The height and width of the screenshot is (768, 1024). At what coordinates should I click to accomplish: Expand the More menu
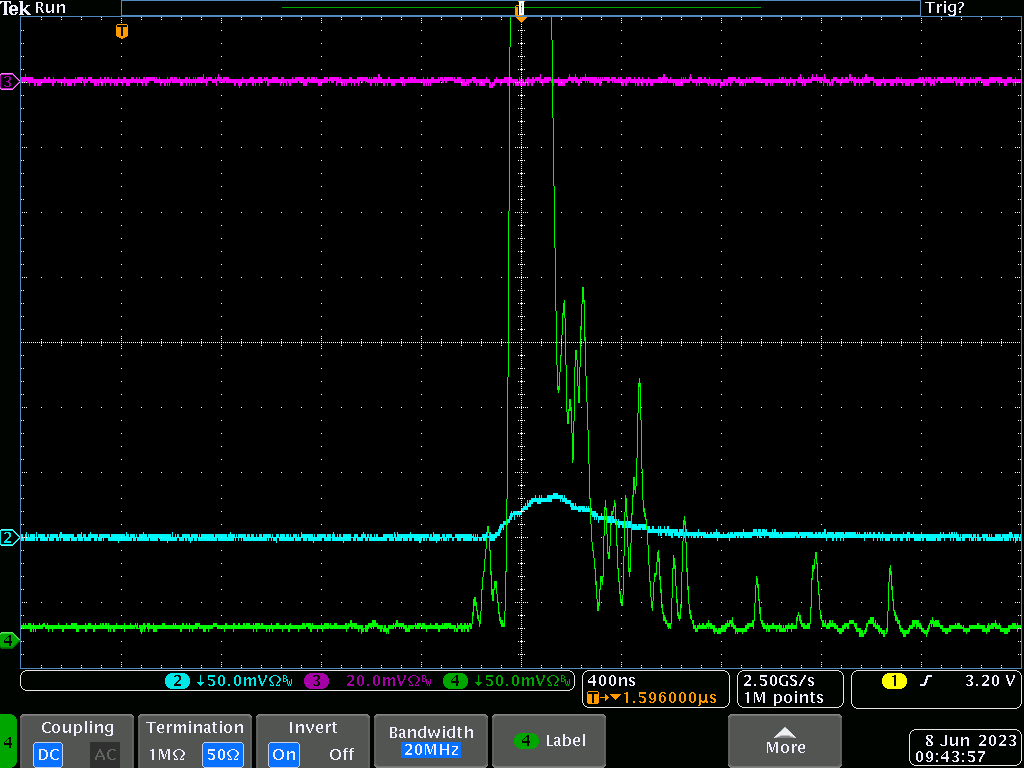(x=785, y=741)
